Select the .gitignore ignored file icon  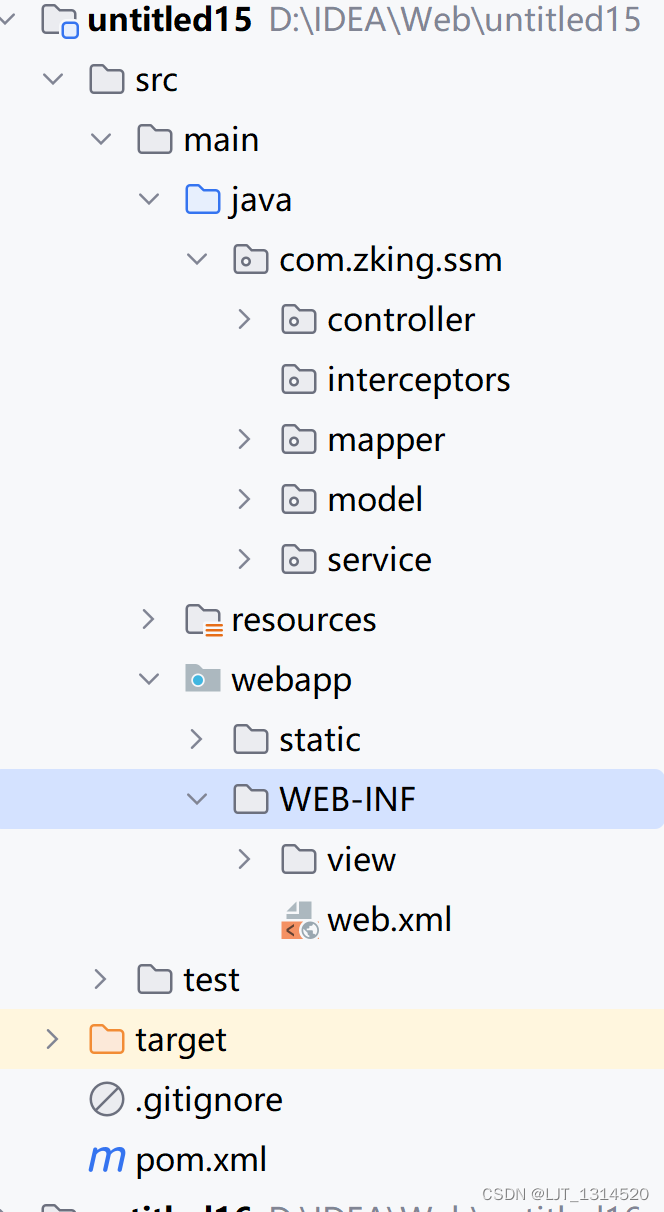(x=107, y=1099)
